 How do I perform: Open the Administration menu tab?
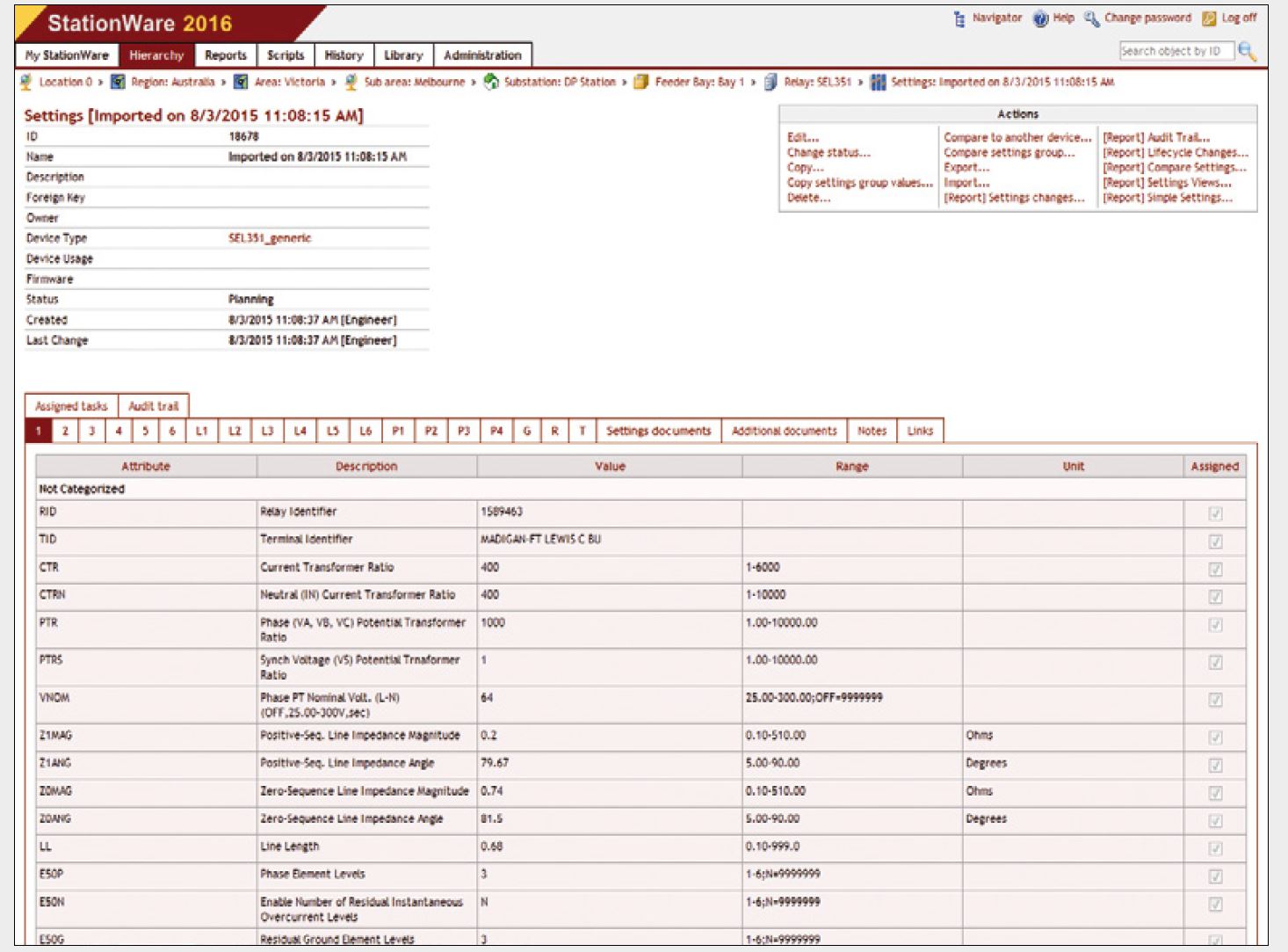(482, 55)
